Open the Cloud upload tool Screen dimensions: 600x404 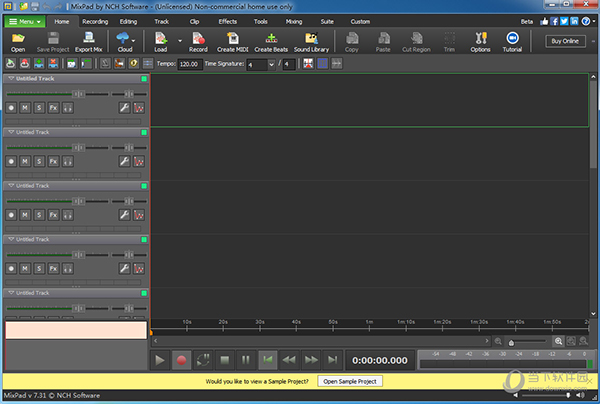(x=123, y=42)
